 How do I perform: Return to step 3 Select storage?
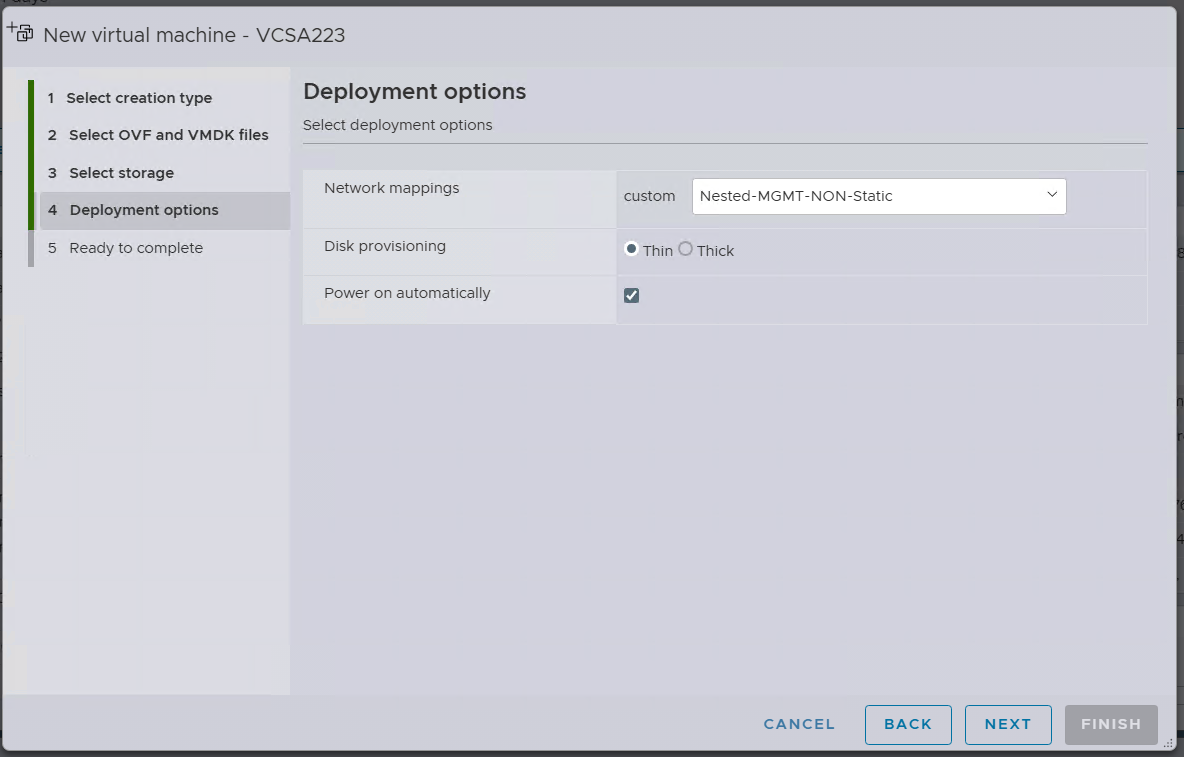121,173
